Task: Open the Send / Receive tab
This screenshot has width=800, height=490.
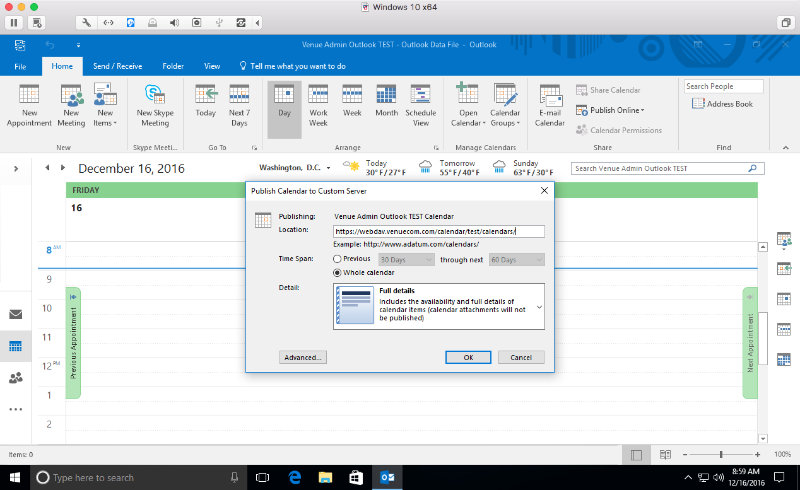Action: point(117,66)
